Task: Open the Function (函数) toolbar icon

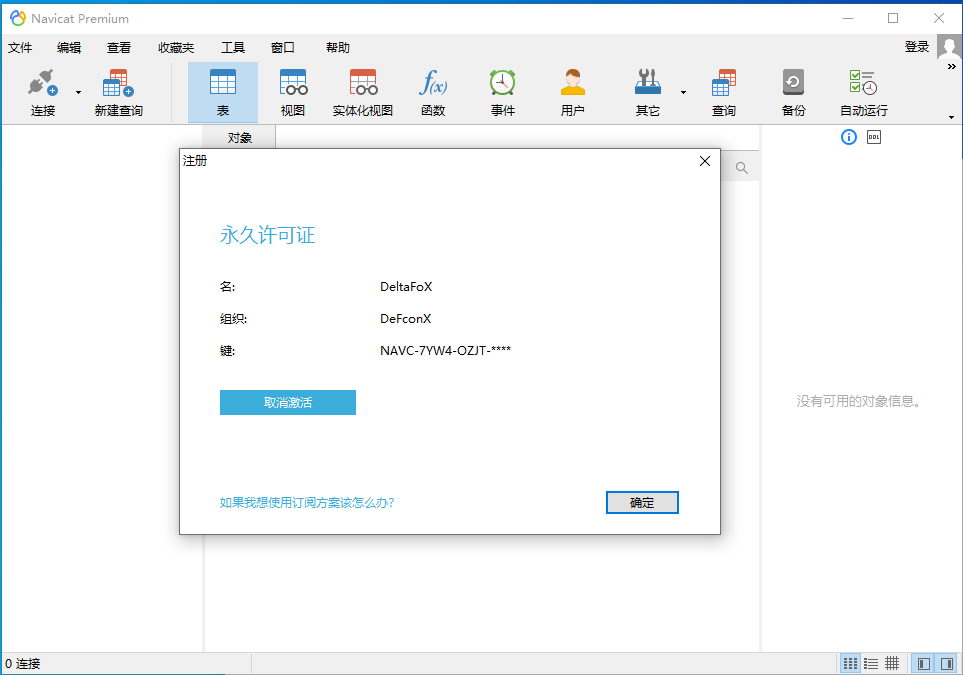Action: tap(433, 92)
